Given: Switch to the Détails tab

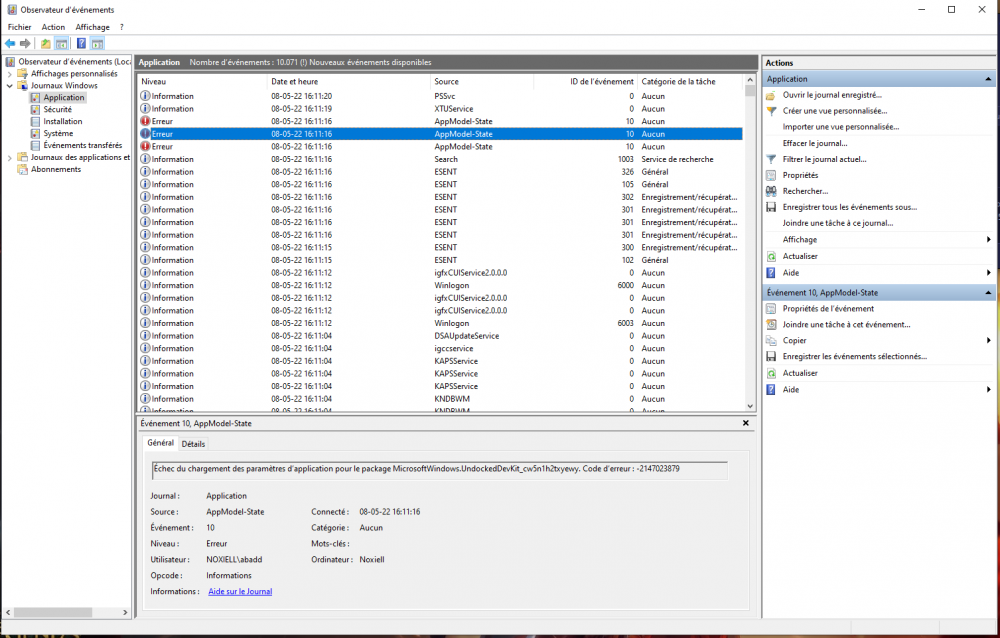Looking at the screenshot, I should click(193, 444).
